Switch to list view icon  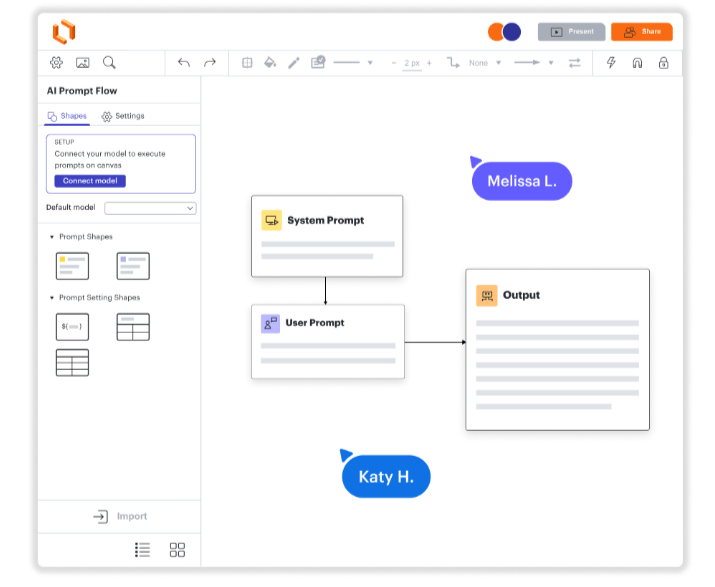(142, 550)
